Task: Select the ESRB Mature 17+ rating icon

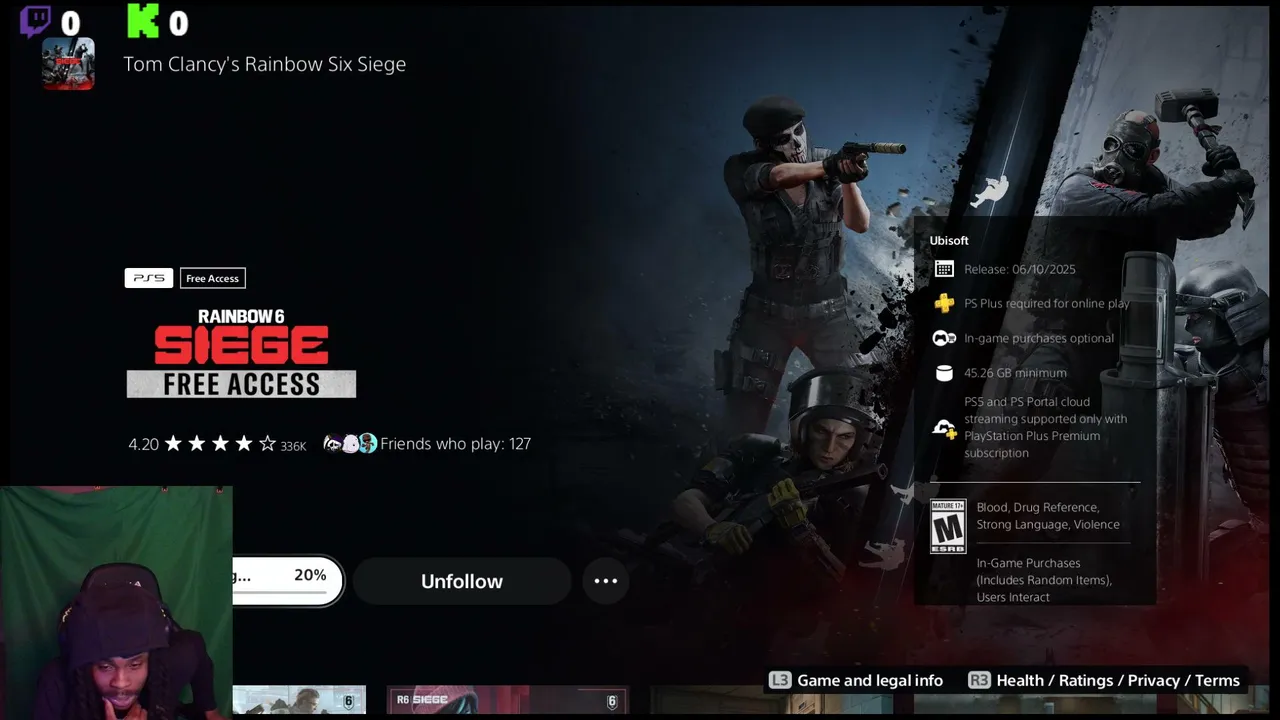Action: [x=948, y=526]
